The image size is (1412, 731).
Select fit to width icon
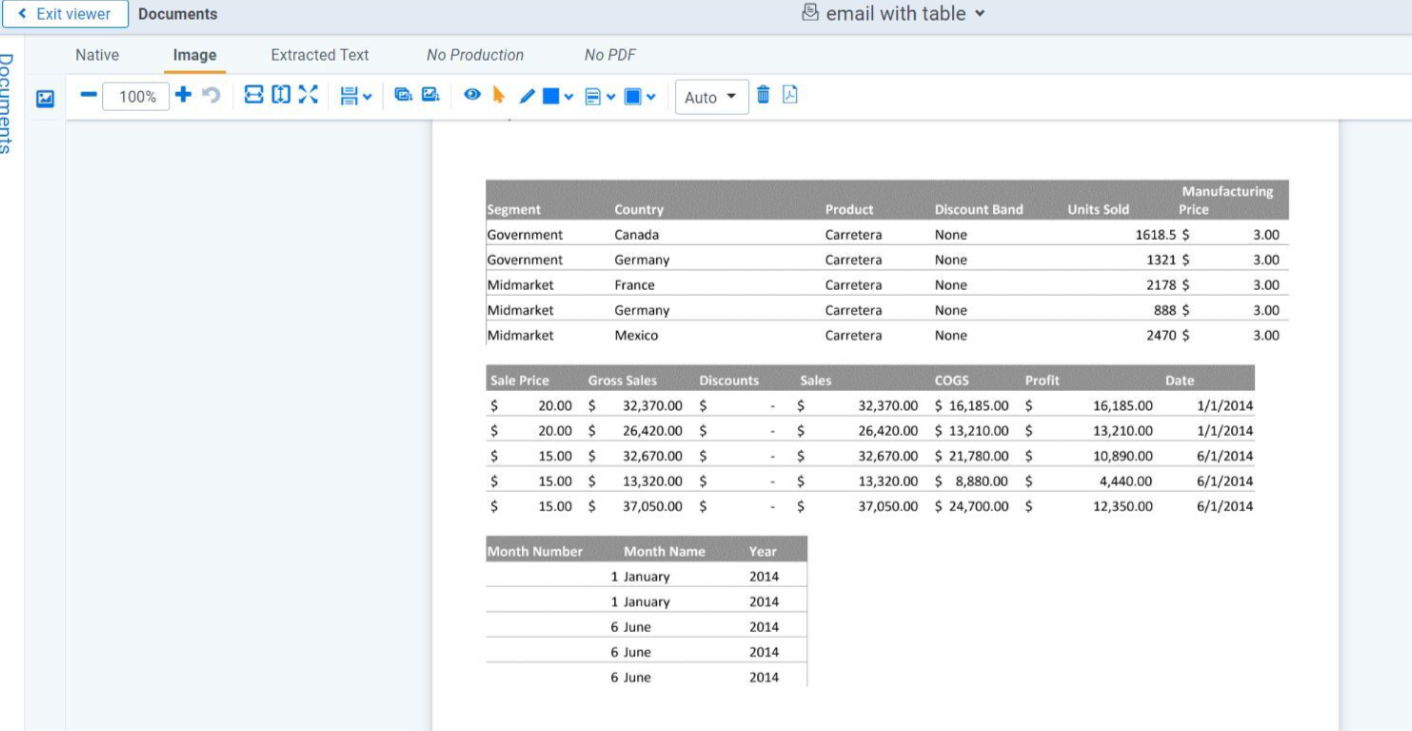pyautogui.click(x=254, y=95)
